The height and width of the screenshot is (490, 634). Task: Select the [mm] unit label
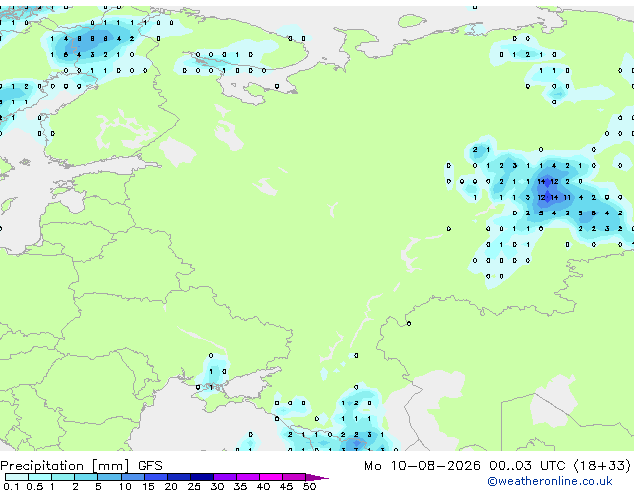(x=111, y=466)
